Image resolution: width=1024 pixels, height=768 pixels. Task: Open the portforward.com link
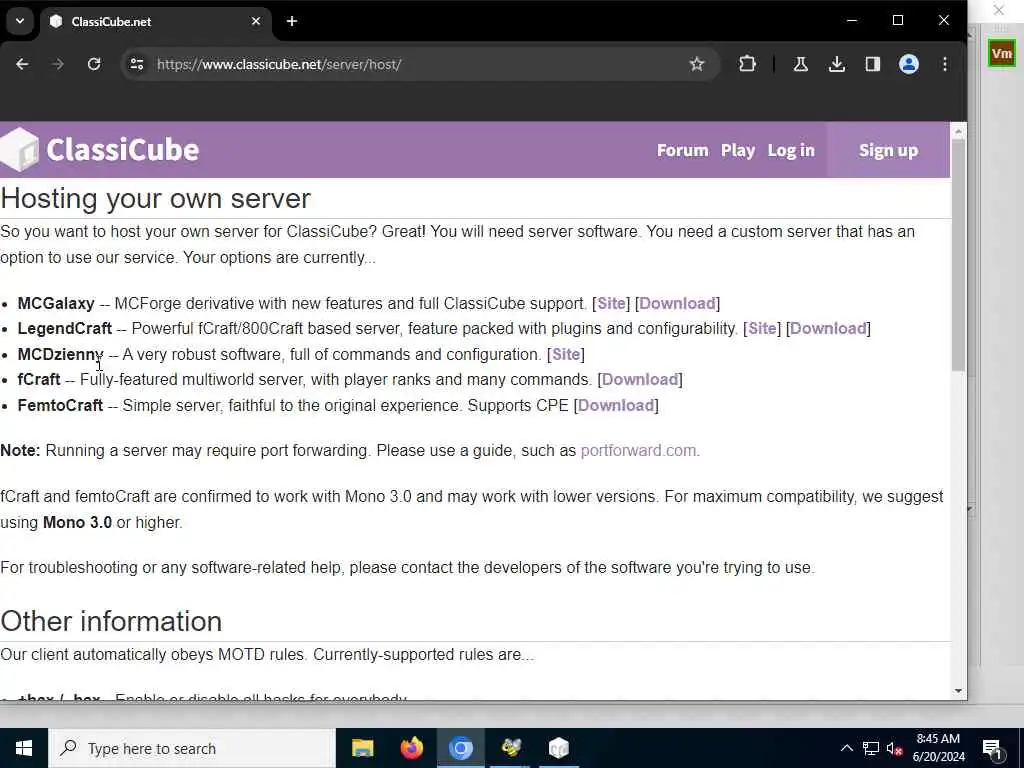click(638, 451)
